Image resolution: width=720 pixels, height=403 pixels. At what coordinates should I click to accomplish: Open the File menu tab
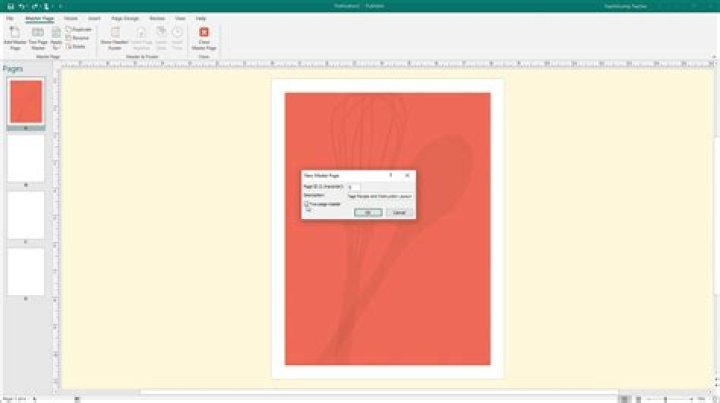[x=10, y=18]
